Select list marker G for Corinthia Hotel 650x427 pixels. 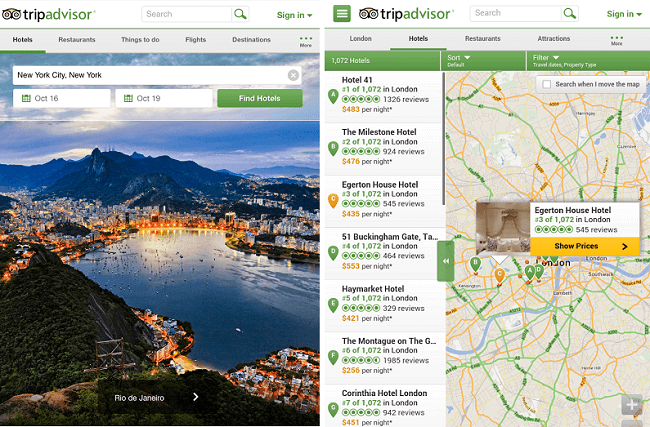coord(333,410)
